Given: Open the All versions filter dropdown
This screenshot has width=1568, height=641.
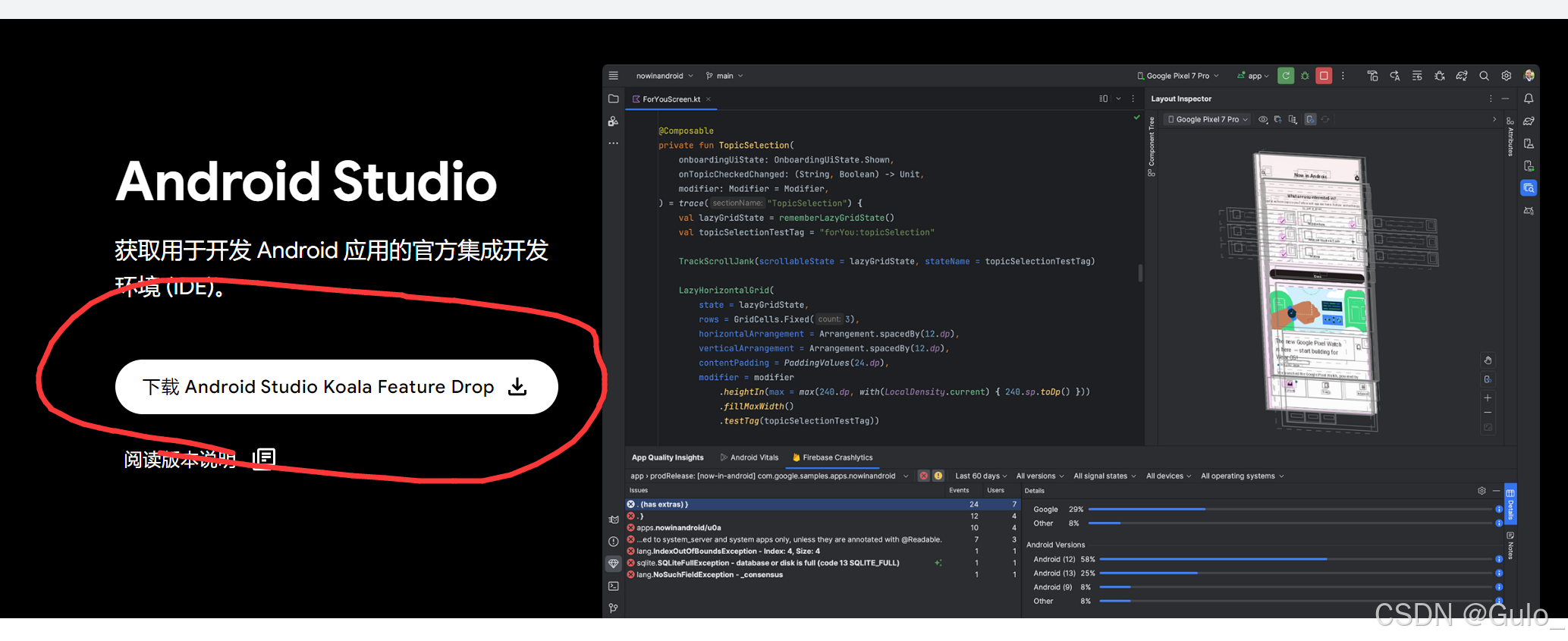Looking at the screenshot, I should coord(1040,476).
